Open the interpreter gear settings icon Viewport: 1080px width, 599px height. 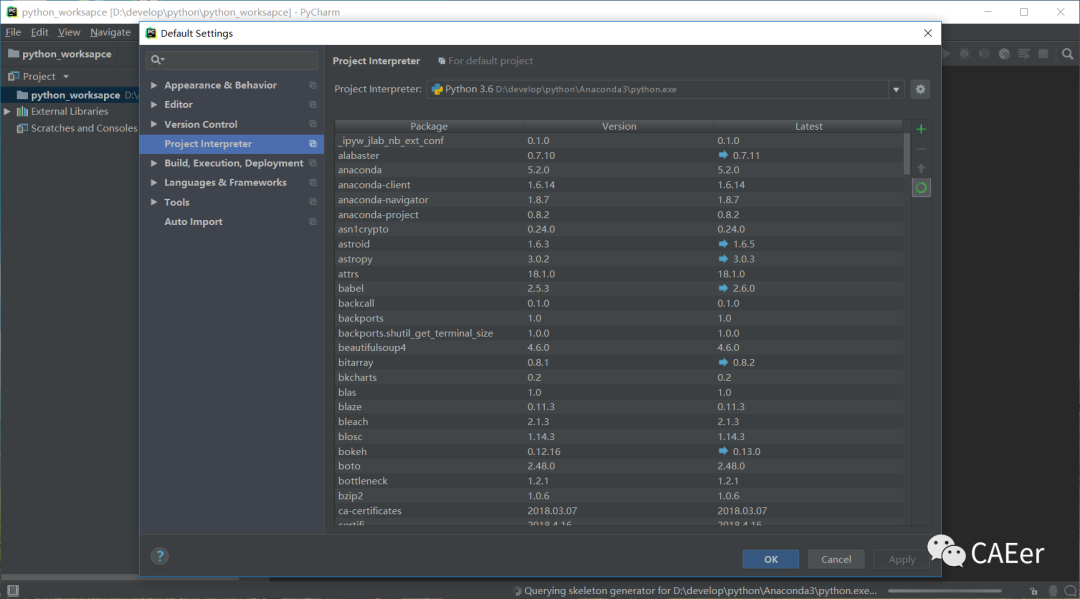pyautogui.click(x=920, y=89)
